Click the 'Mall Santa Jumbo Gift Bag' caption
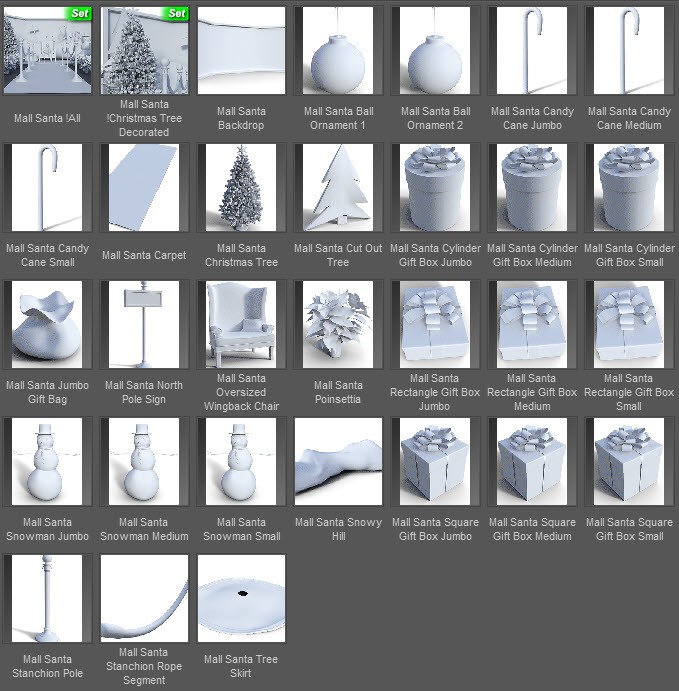 [x=47, y=392]
